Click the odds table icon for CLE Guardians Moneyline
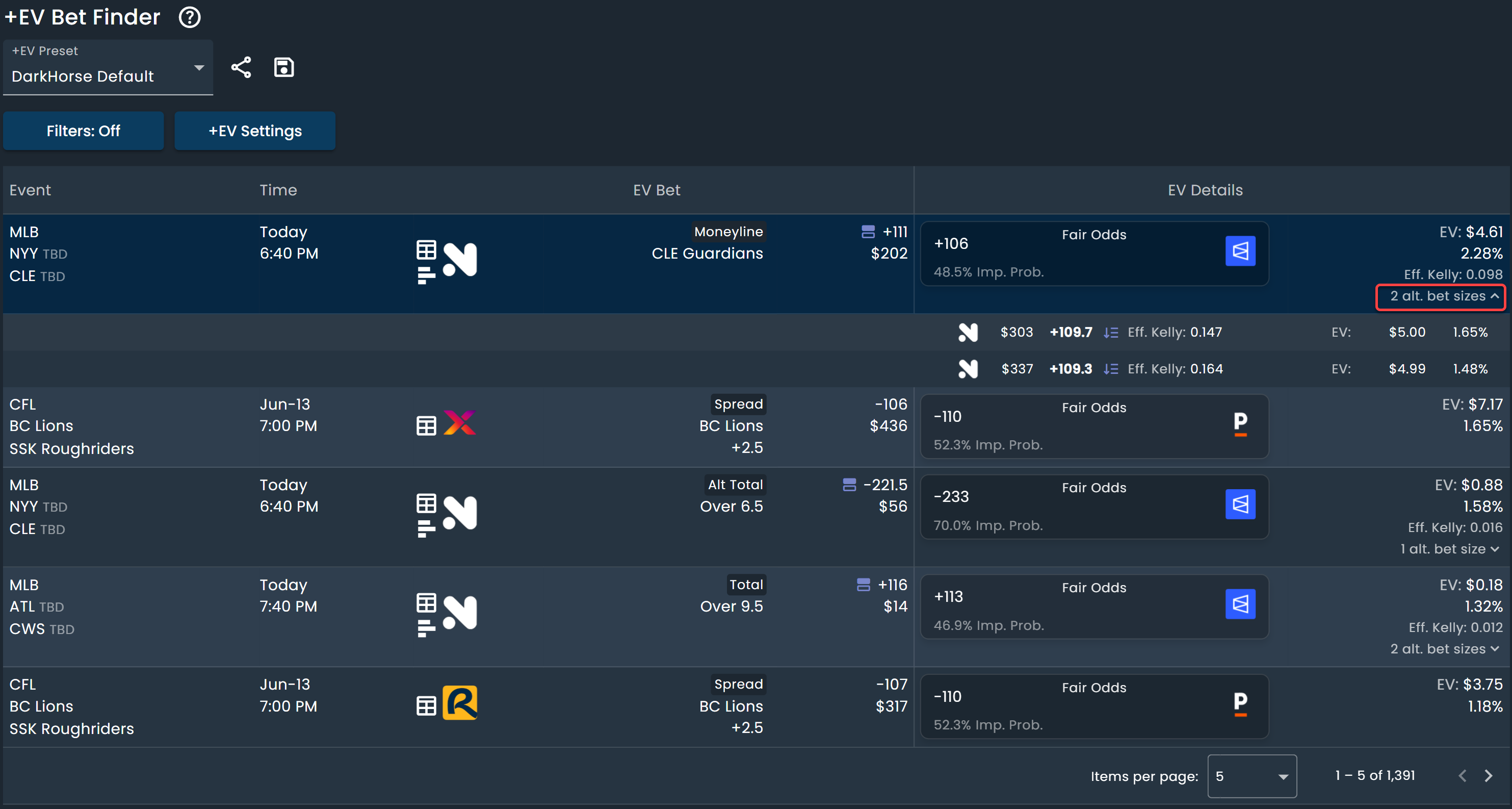1512x809 pixels. [427, 250]
